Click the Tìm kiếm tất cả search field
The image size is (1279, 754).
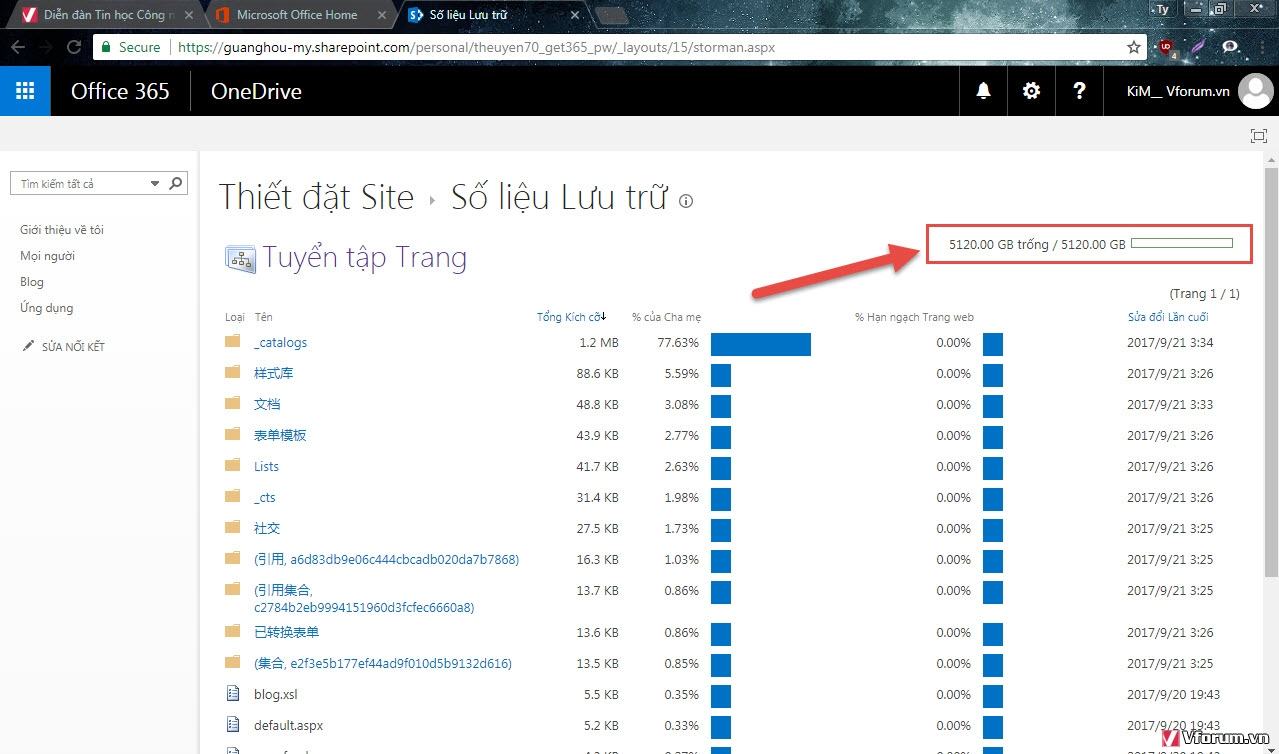point(80,184)
